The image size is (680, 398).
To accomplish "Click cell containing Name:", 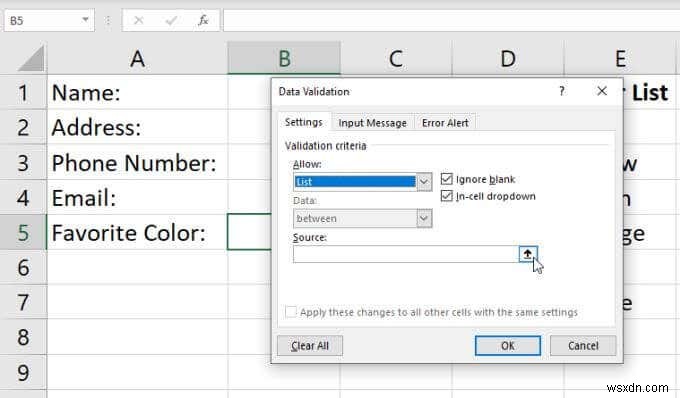I will tap(137, 92).
